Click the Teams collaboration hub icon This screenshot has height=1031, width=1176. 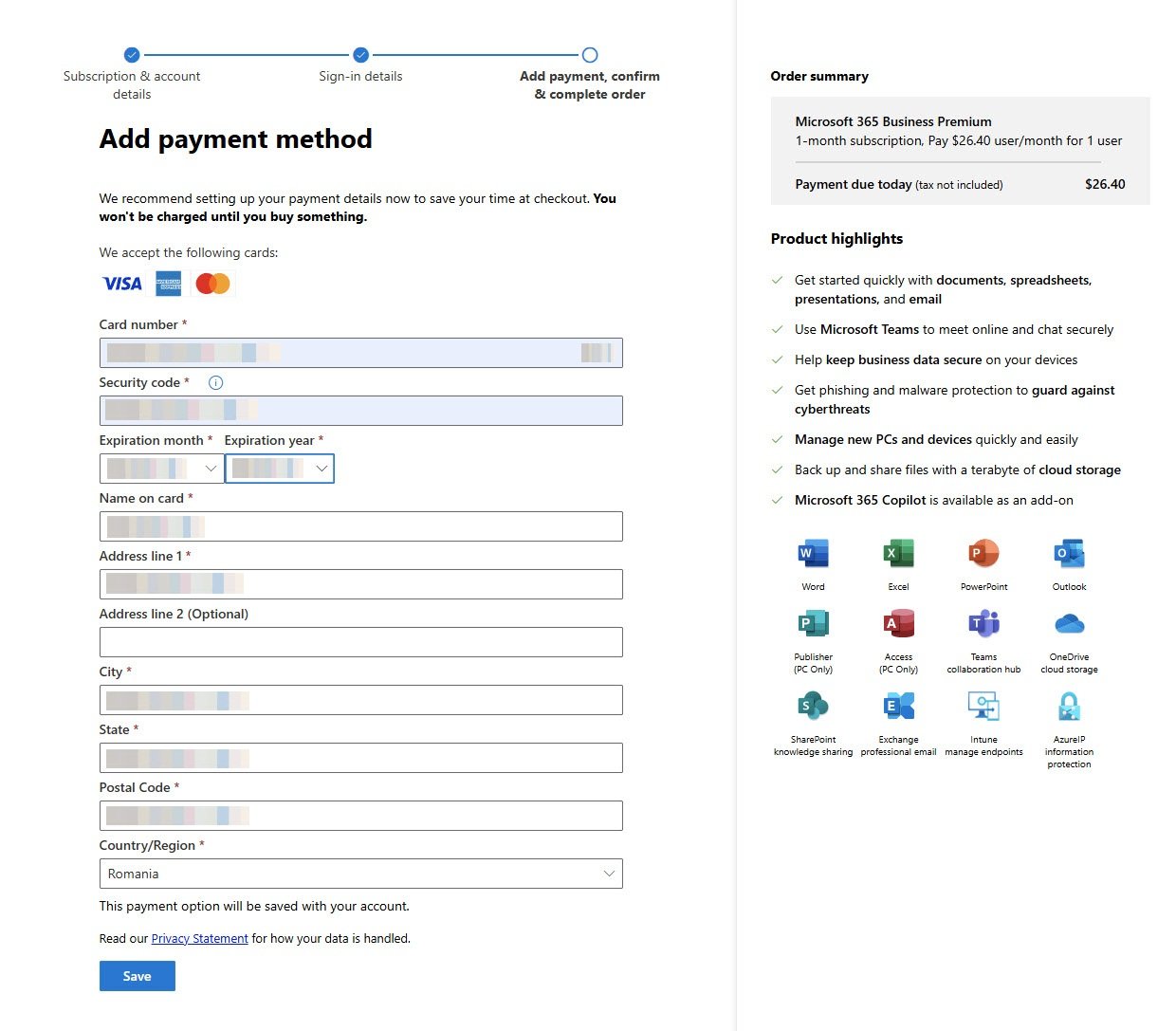click(x=983, y=624)
